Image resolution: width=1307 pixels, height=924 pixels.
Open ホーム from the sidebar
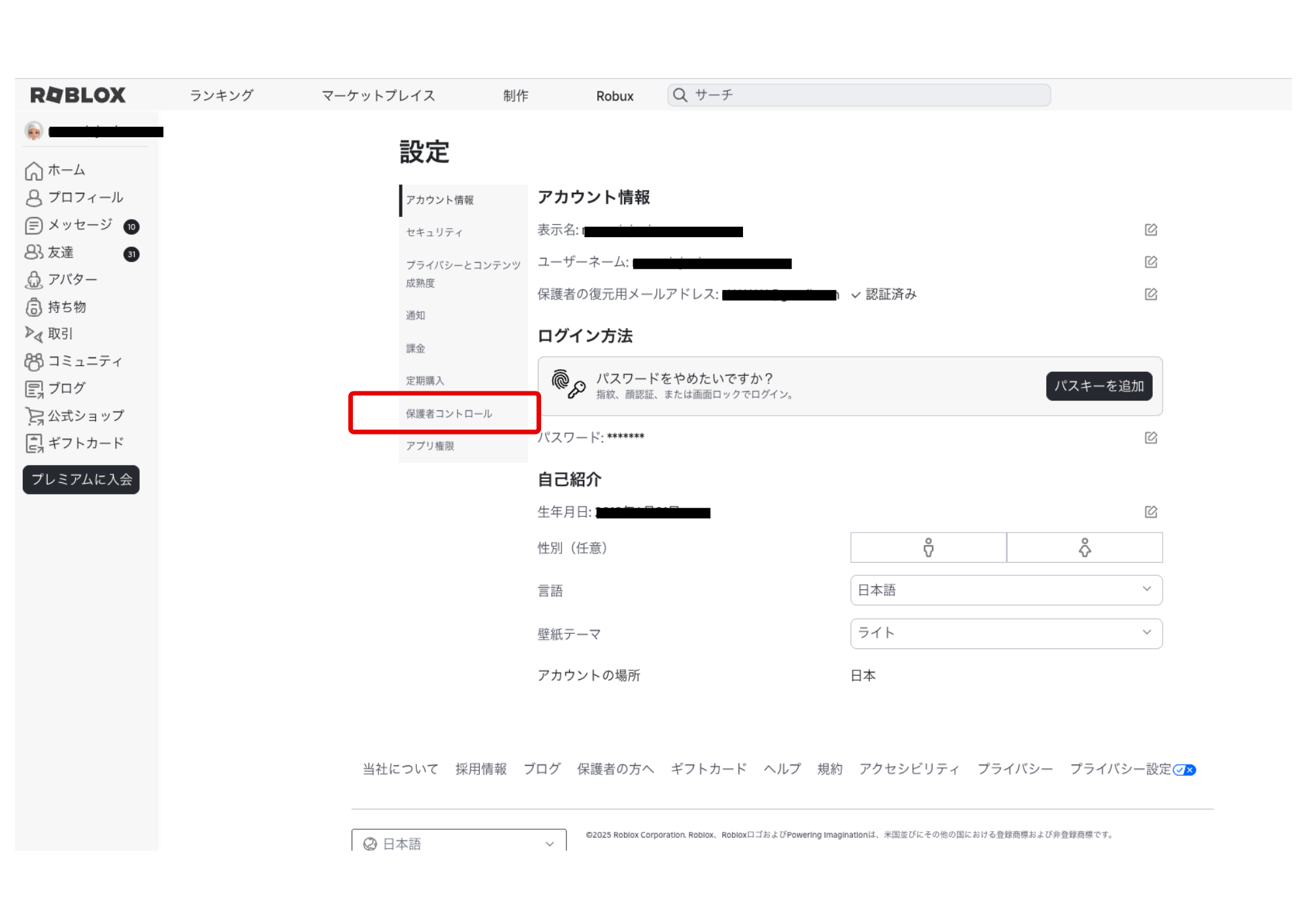[x=65, y=171]
